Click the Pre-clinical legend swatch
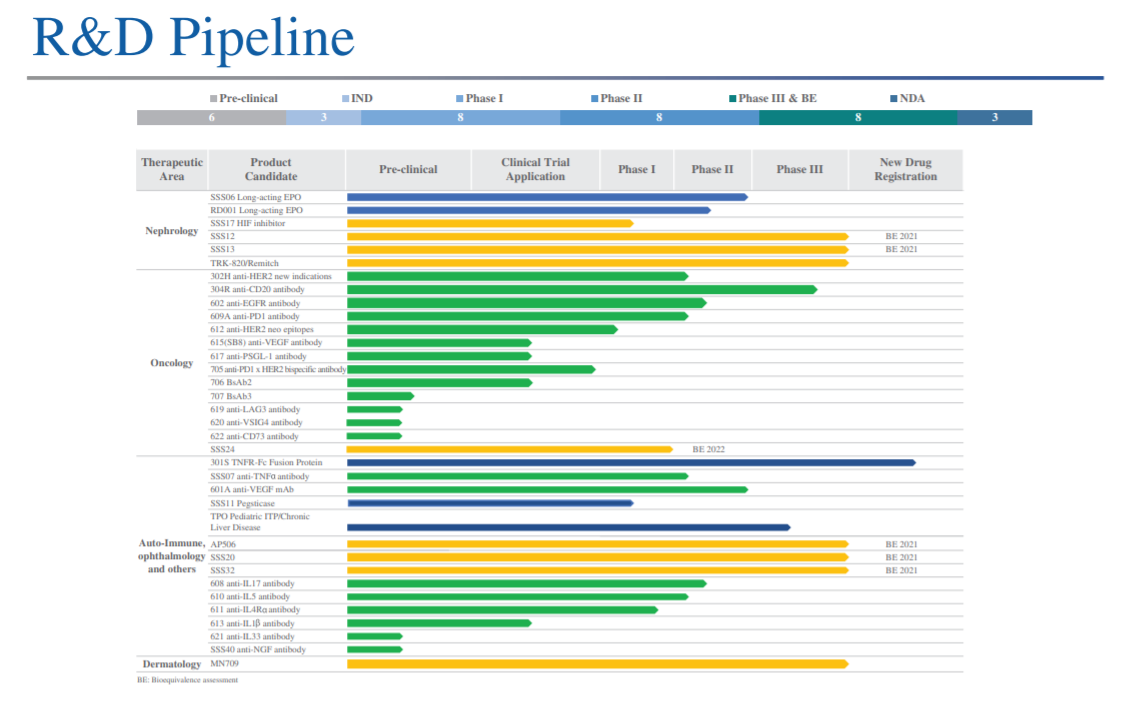Screen dimensions: 1125x706 (x=214, y=99)
